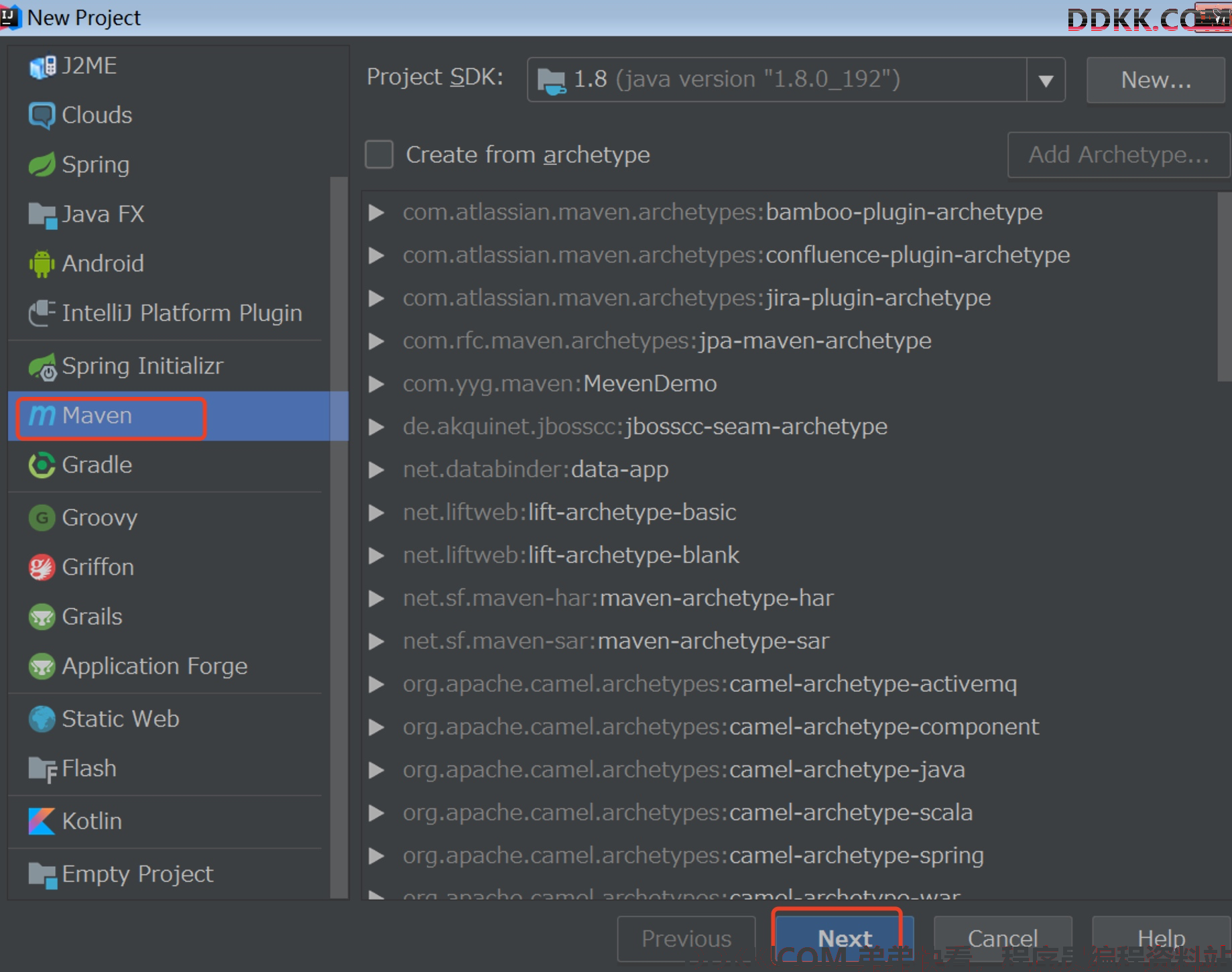
Task: Select camel-archetype-java row
Action: pos(789,770)
